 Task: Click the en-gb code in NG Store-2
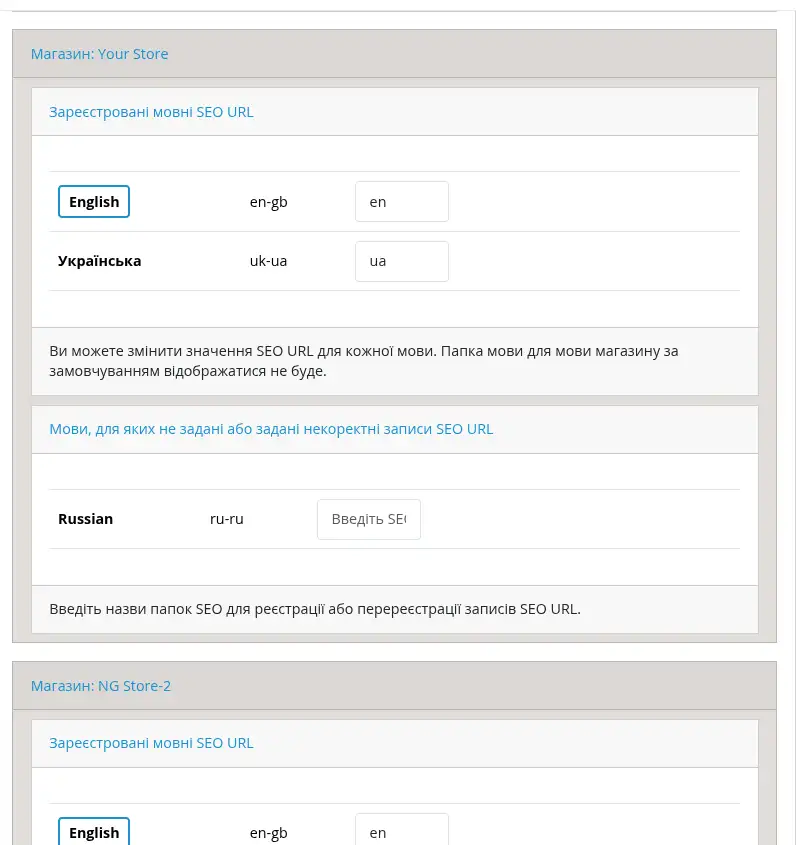point(269,832)
